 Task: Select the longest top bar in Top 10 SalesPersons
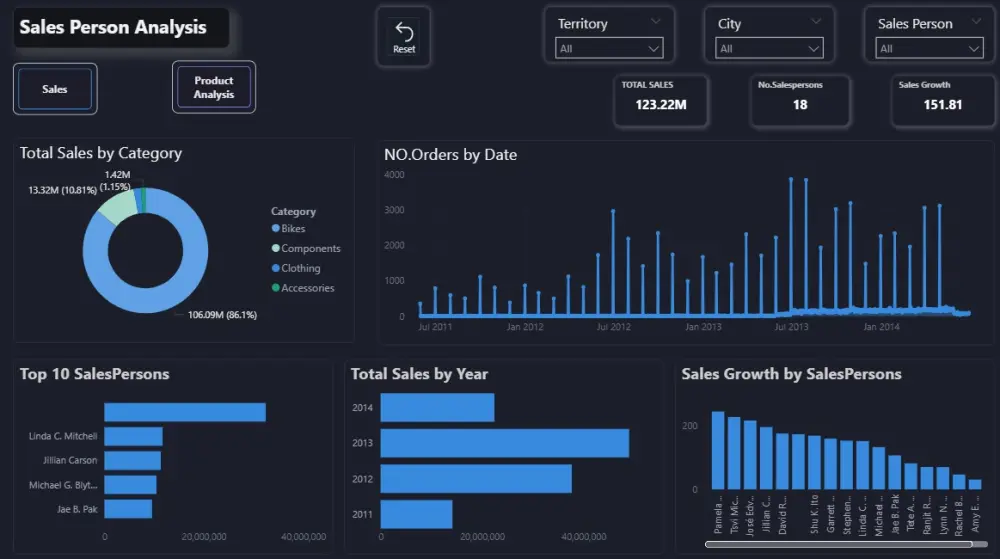tap(185, 412)
